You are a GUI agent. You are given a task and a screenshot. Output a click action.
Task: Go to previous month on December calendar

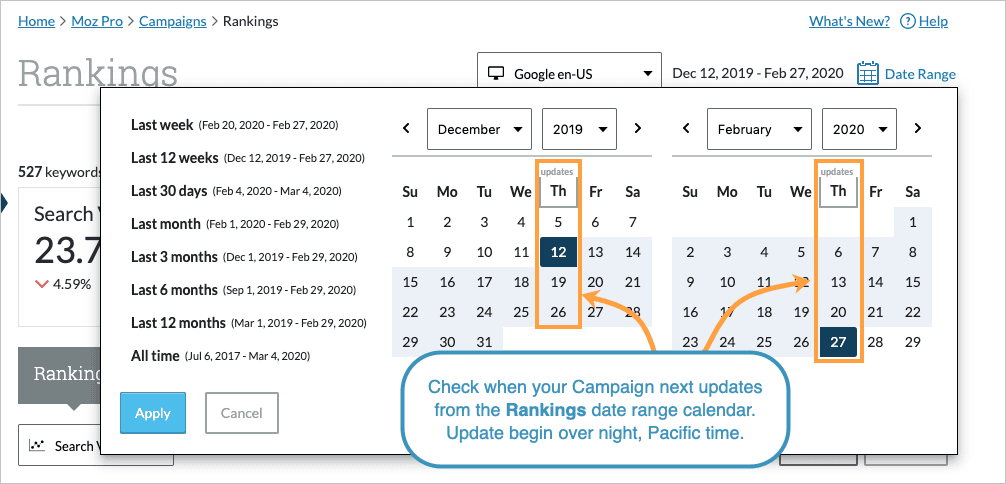[406, 129]
